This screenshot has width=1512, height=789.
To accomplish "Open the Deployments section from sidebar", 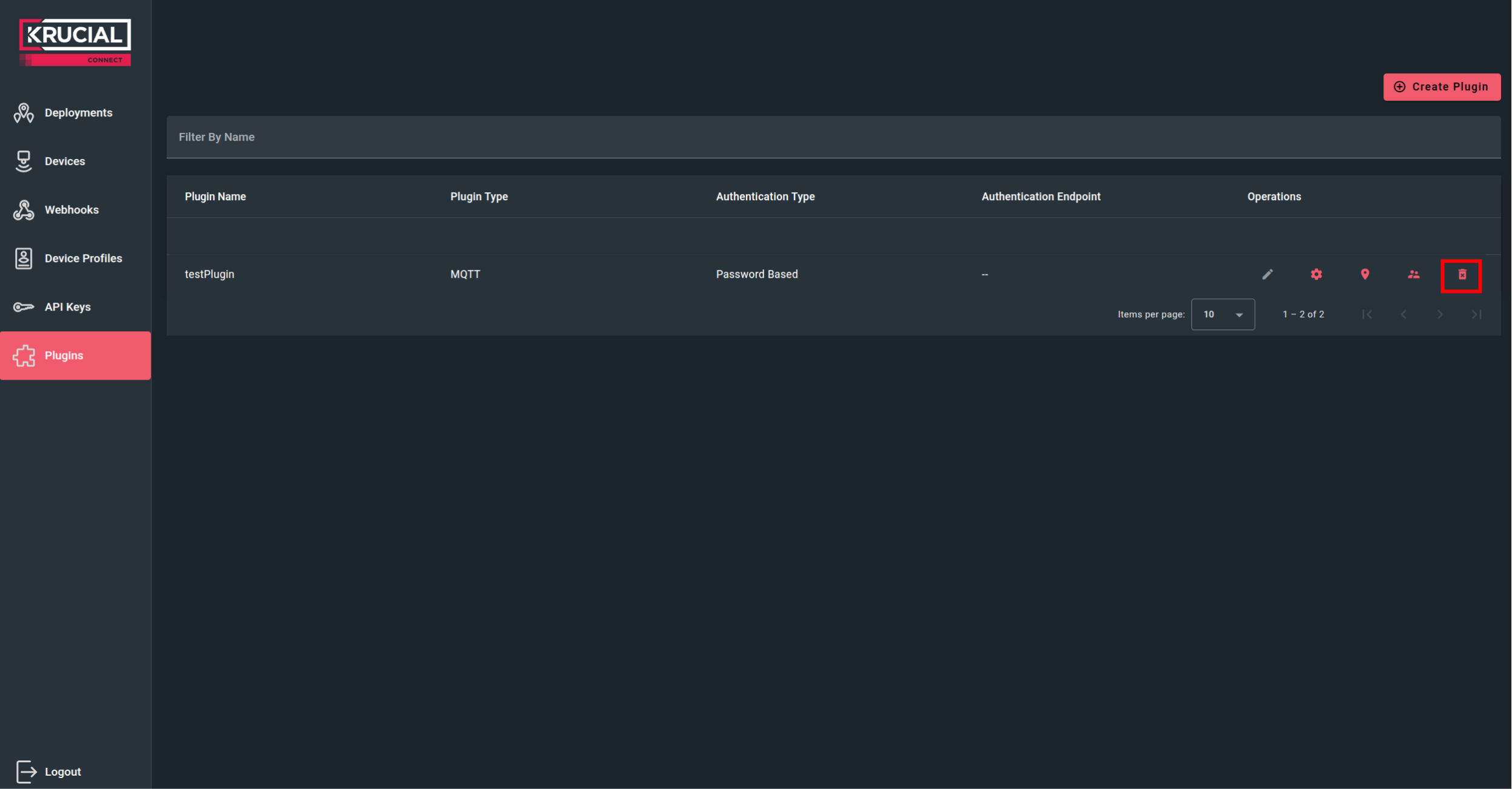I will (24, 112).
